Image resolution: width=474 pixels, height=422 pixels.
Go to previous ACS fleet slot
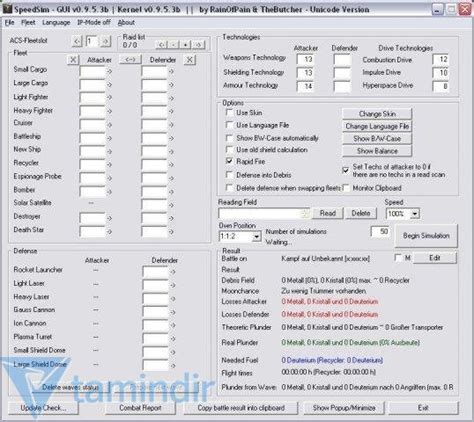point(77,42)
